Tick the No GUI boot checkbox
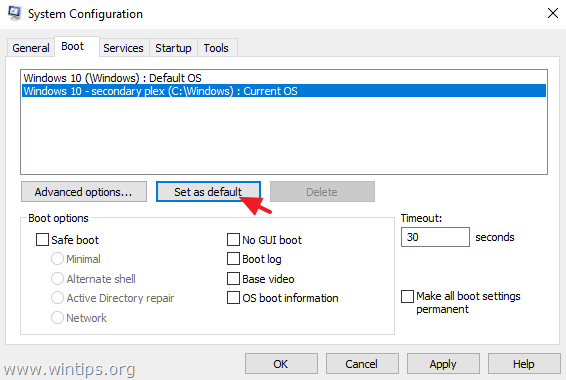 pyautogui.click(x=233, y=240)
